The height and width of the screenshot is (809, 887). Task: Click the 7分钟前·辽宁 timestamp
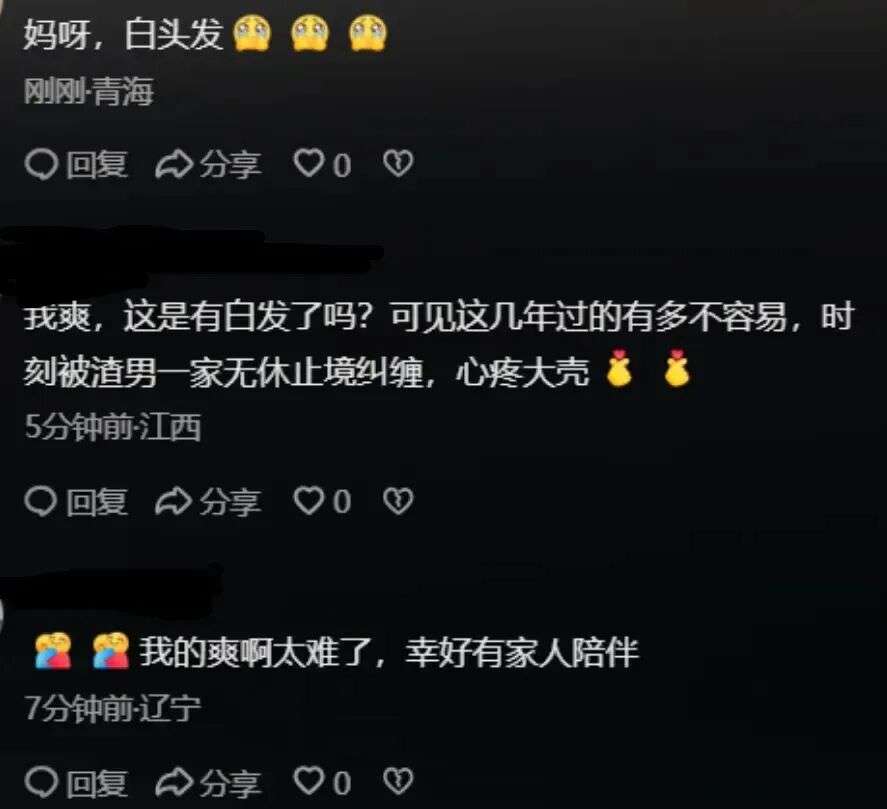113,708
